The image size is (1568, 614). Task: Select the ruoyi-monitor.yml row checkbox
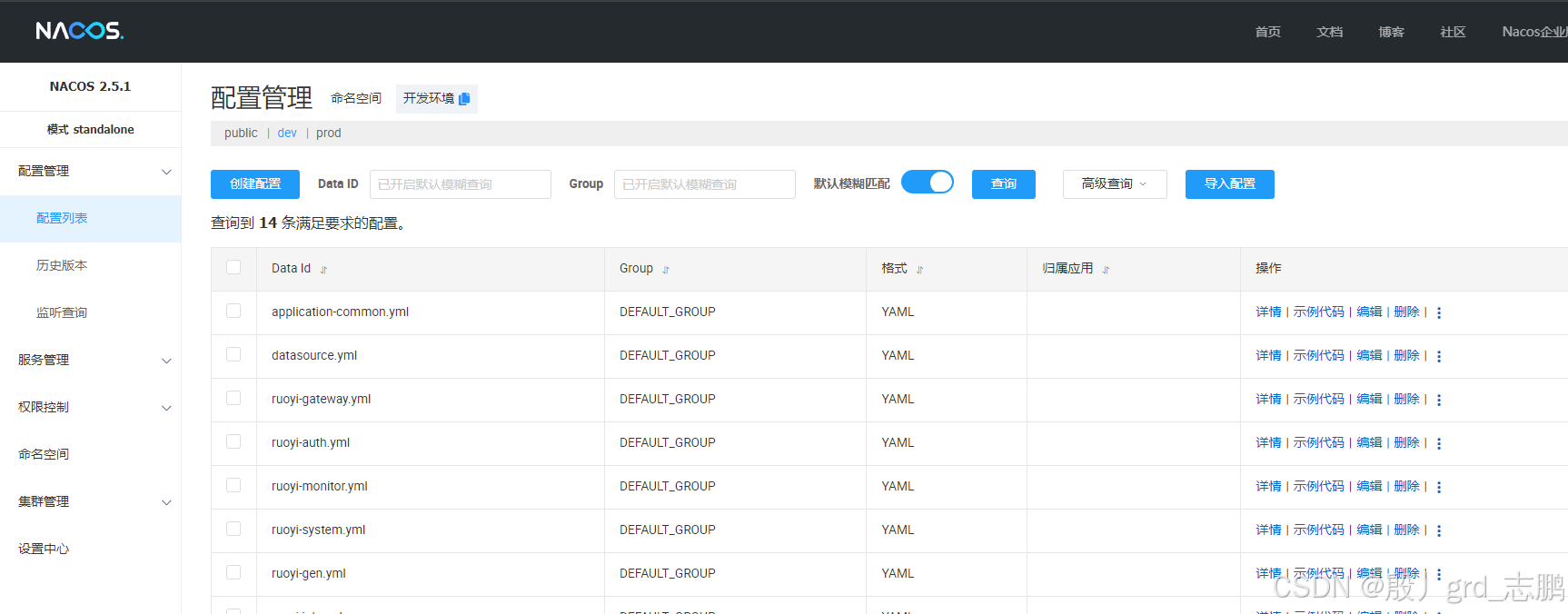(x=233, y=485)
